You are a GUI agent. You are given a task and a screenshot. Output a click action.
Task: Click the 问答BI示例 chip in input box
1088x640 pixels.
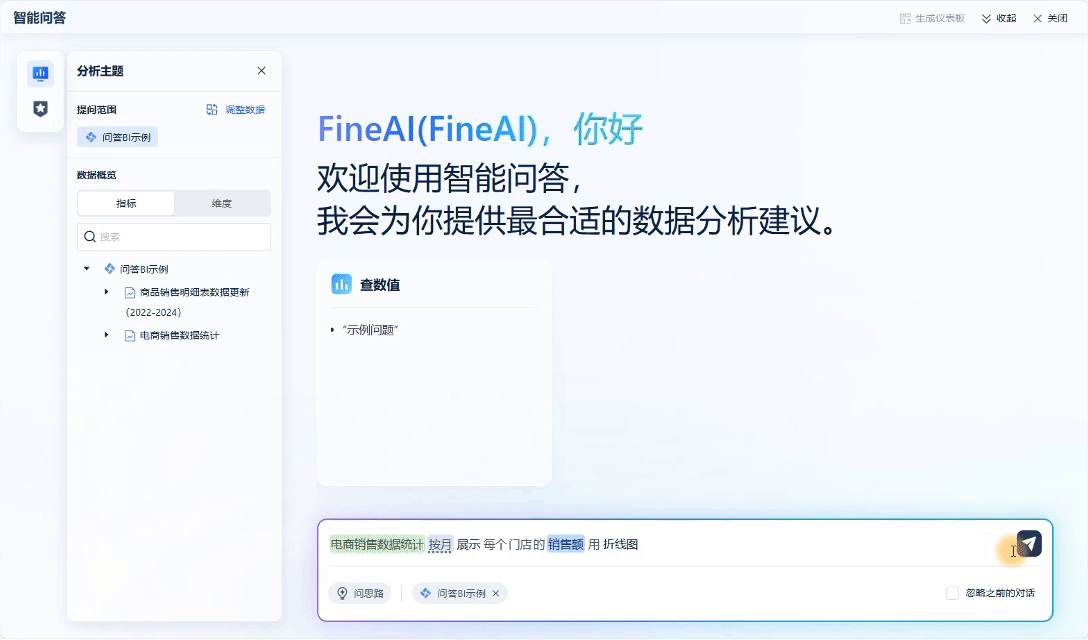click(460, 593)
